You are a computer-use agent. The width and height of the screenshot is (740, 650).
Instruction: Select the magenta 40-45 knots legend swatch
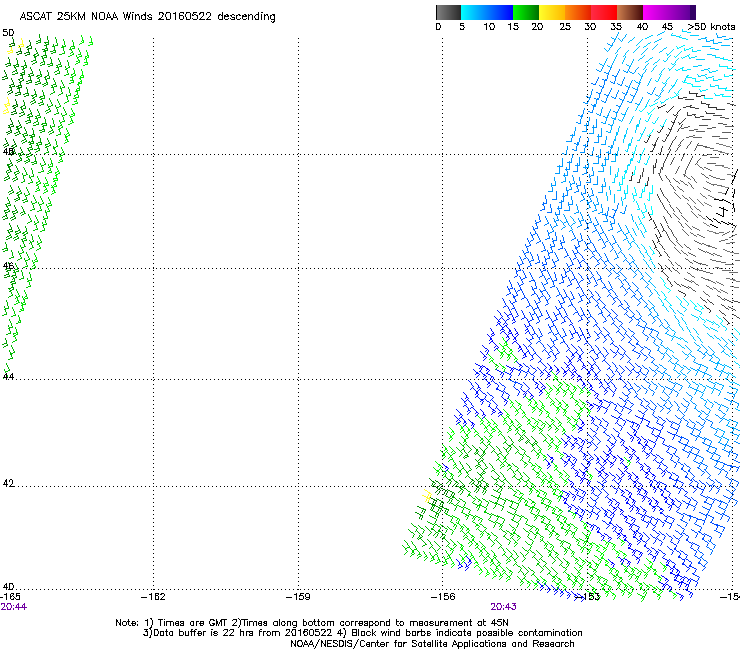(x=656, y=12)
